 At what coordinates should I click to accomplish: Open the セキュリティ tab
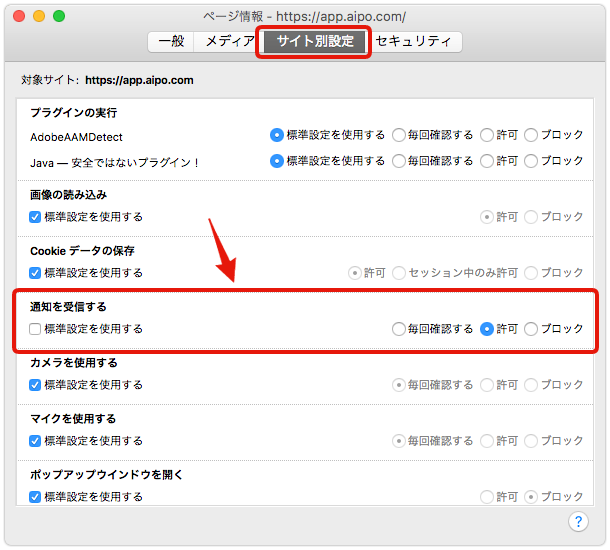(414, 41)
